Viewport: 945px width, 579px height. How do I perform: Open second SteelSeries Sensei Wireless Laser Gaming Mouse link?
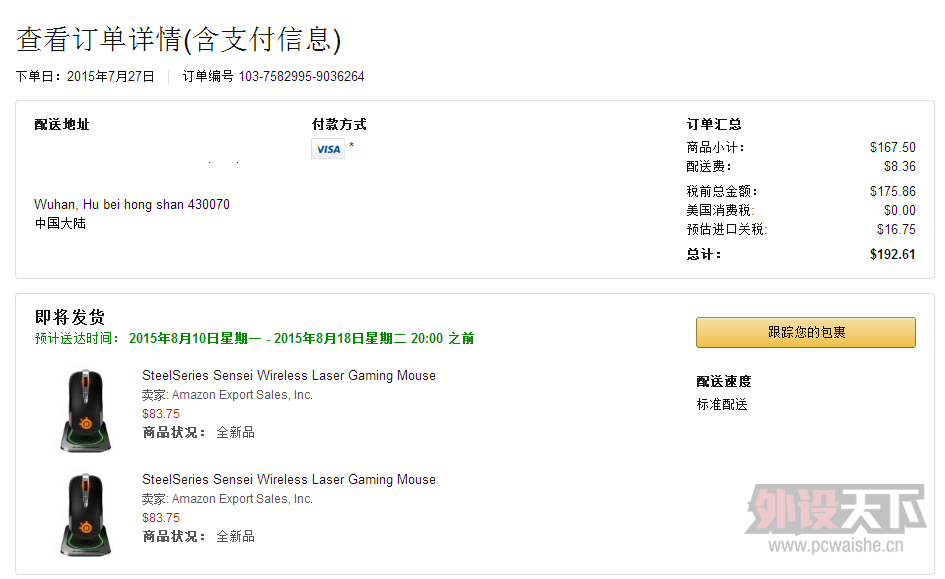click(x=289, y=480)
